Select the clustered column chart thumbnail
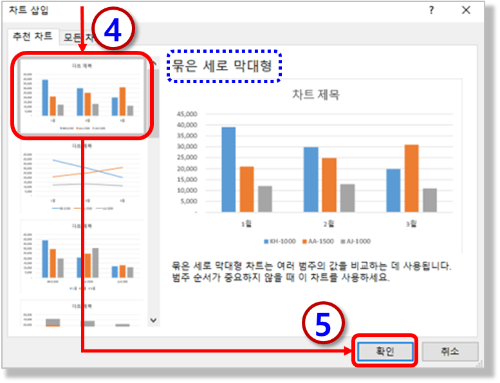Image resolution: width=500 pixels, height=383 pixels. (x=82, y=96)
